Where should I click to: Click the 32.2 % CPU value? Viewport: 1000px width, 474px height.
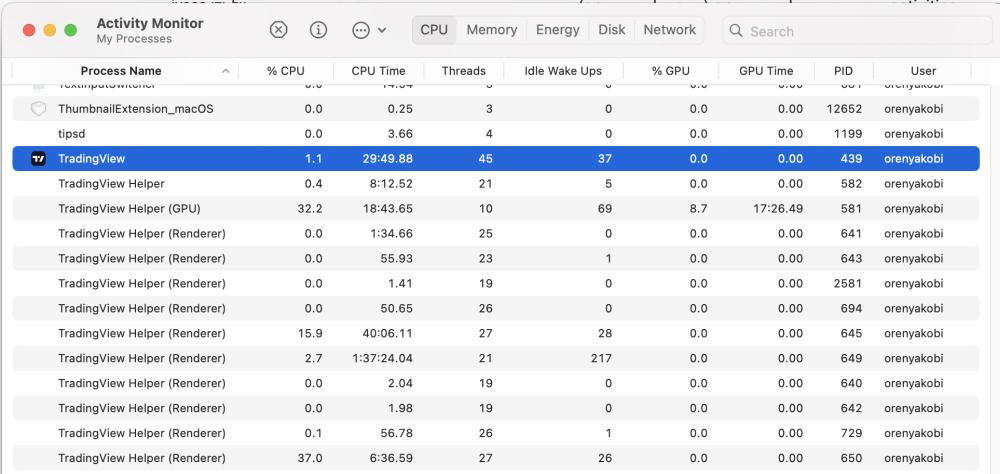pos(310,209)
